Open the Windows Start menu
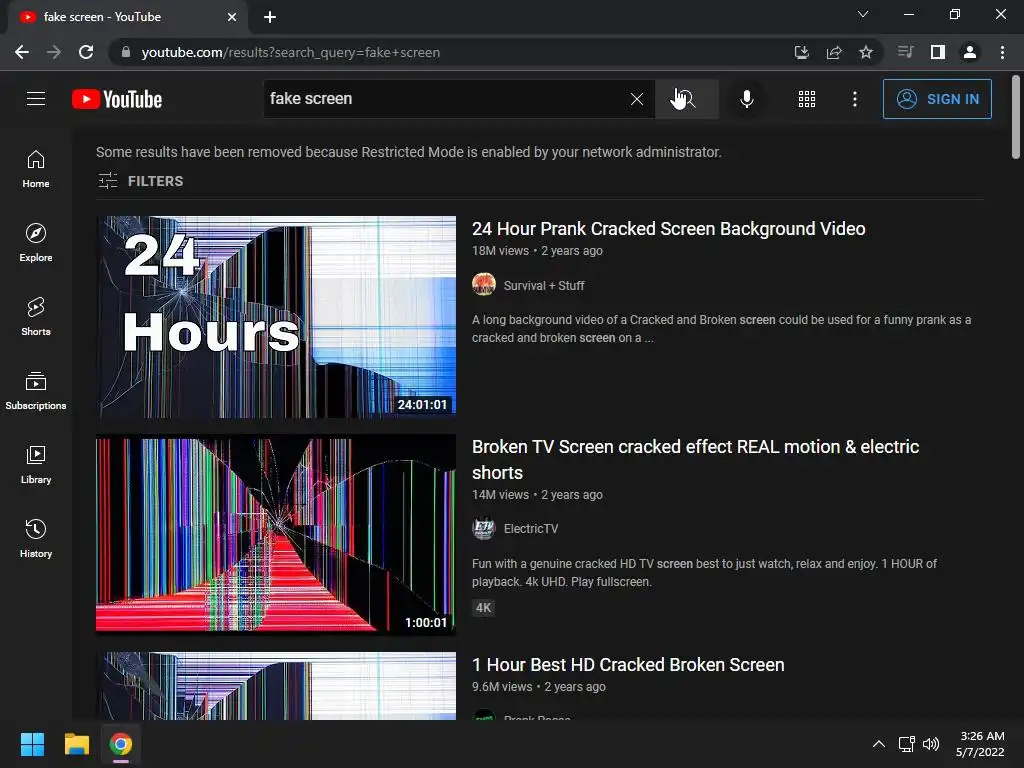The width and height of the screenshot is (1024, 768). [x=32, y=744]
